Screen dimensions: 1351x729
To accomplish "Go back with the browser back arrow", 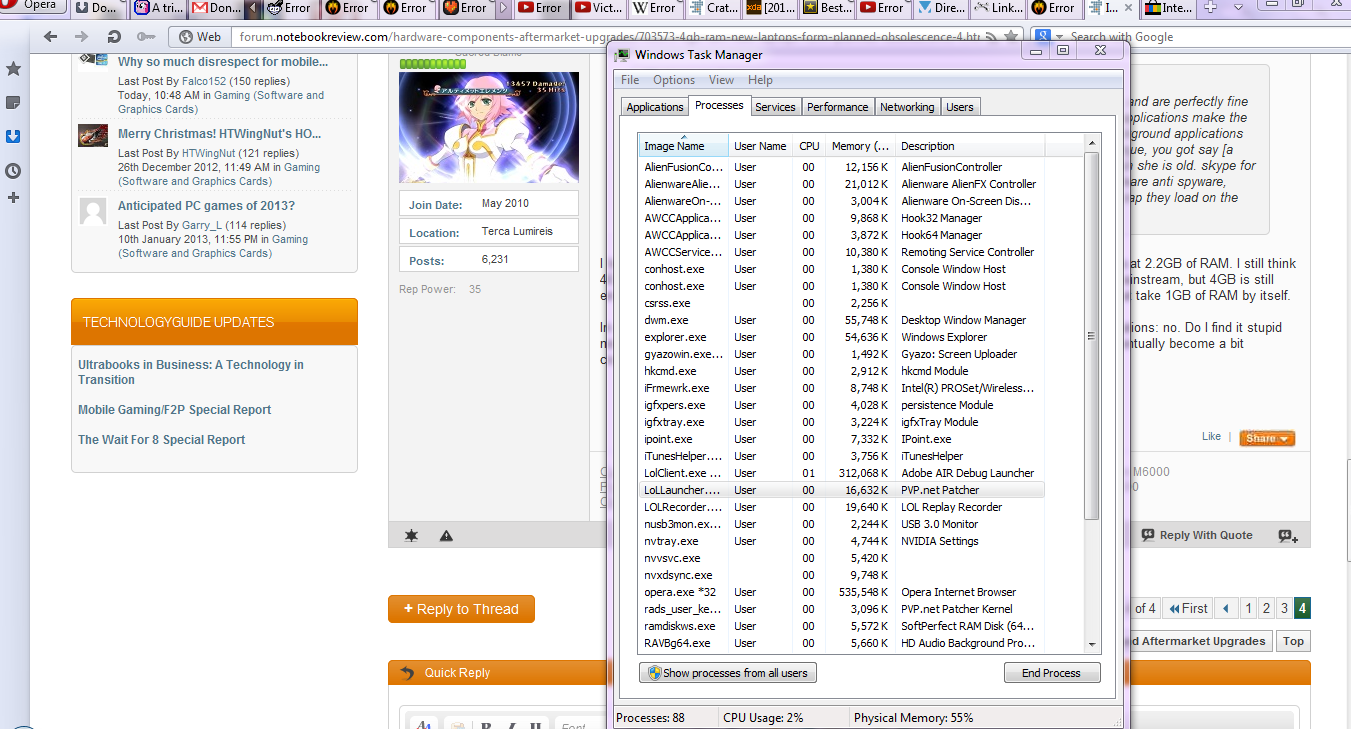I will pos(51,37).
